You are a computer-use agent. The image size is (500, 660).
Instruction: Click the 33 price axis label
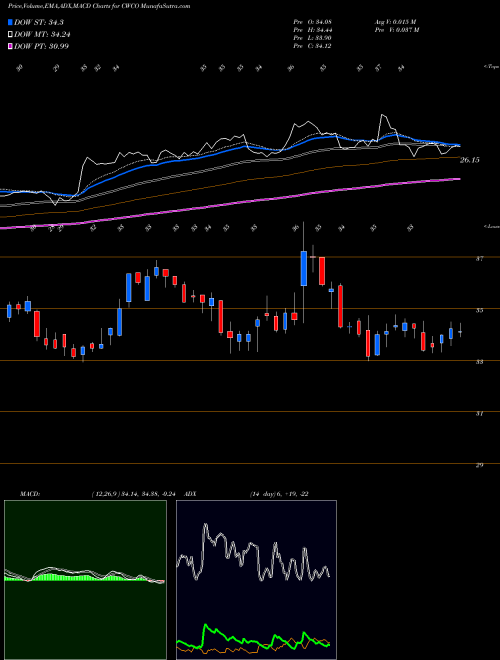(479, 362)
